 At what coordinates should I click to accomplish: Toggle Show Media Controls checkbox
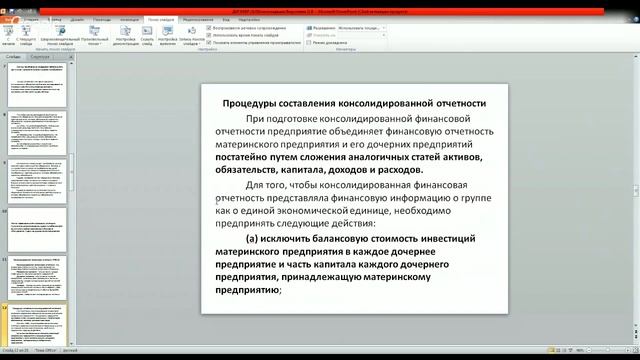pyautogui.click(x=209, y=42)
